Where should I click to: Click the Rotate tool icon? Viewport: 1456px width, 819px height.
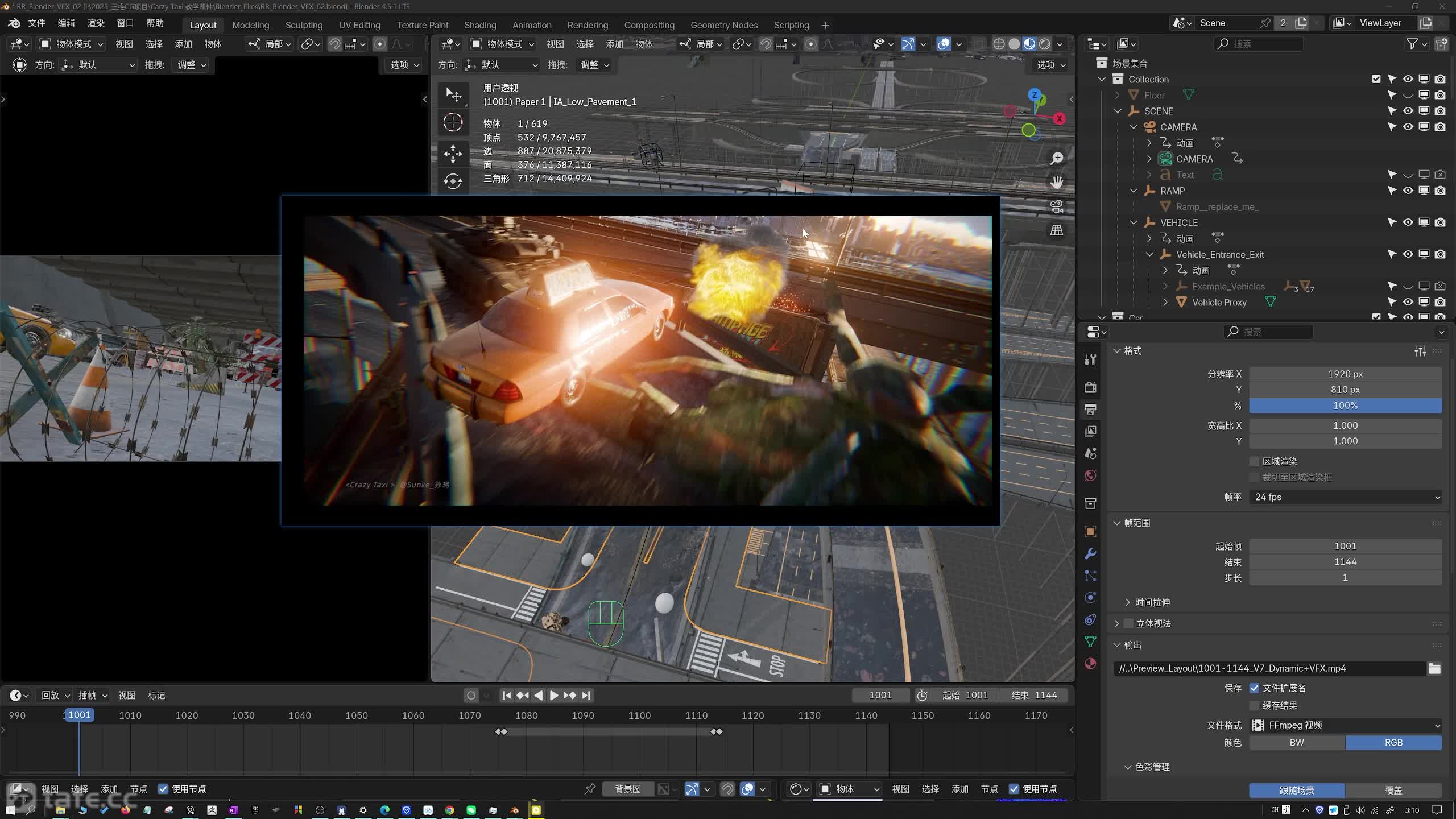[453, 181]
